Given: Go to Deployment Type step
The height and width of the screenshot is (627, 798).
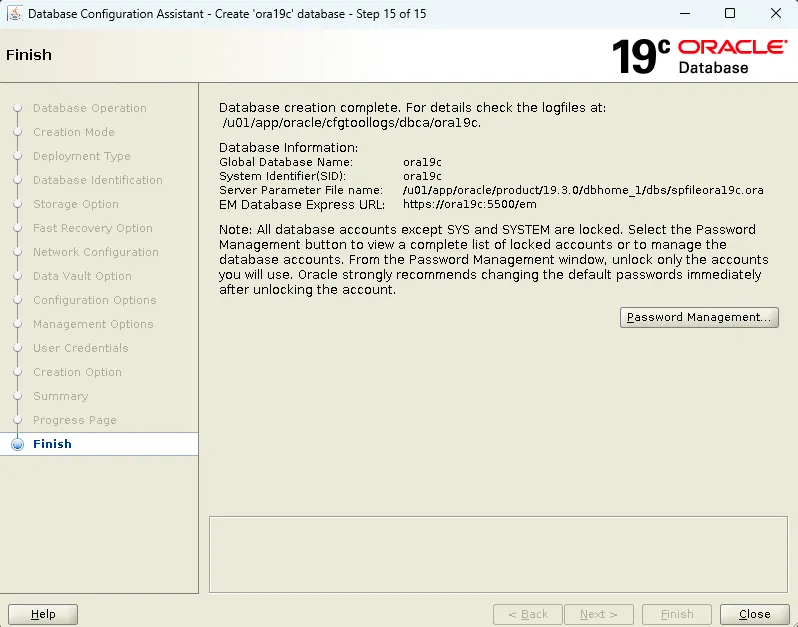Looking at the screenshot, I should (82, 156).
